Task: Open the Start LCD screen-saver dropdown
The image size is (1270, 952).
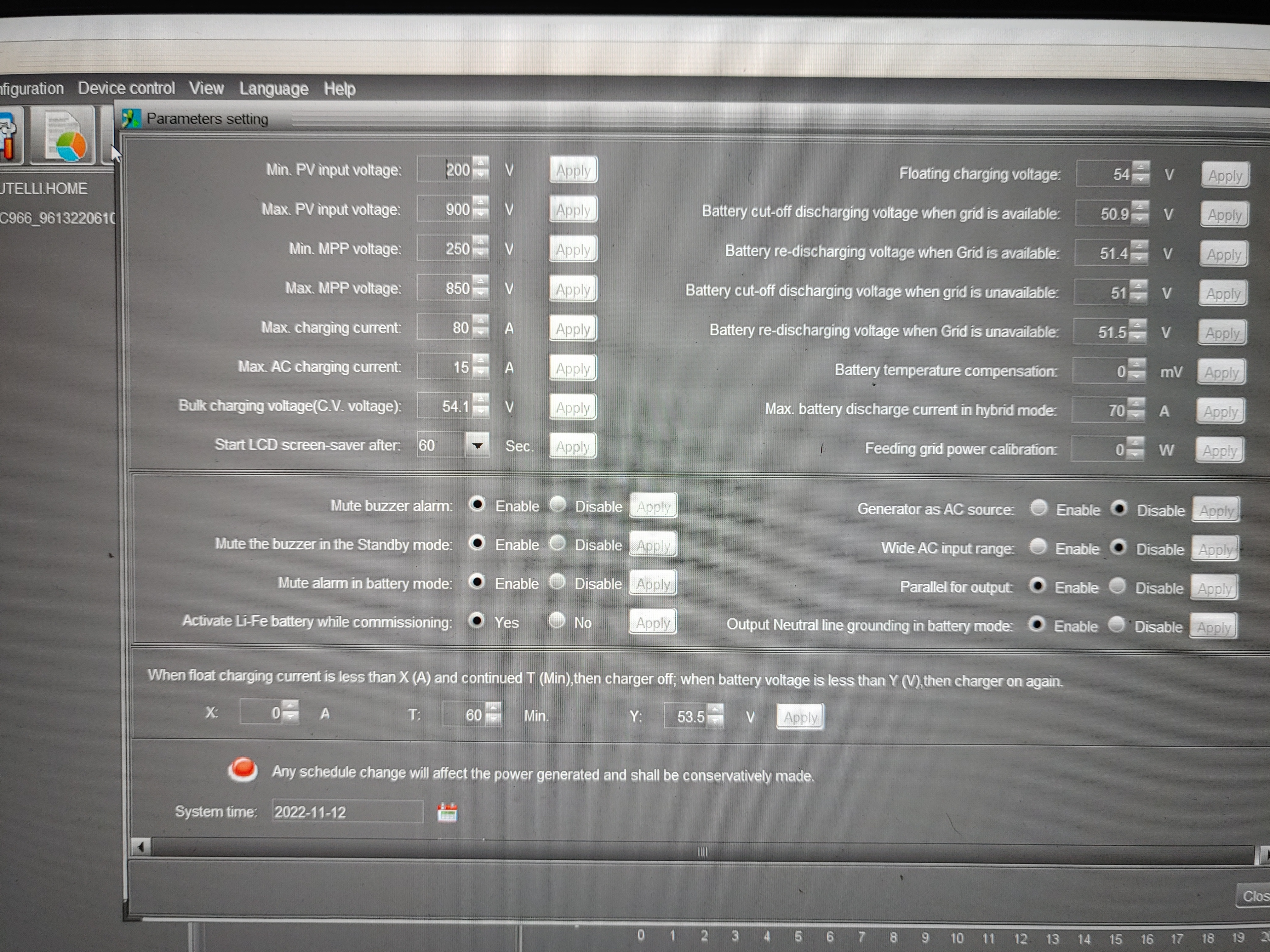Action: 477,445
